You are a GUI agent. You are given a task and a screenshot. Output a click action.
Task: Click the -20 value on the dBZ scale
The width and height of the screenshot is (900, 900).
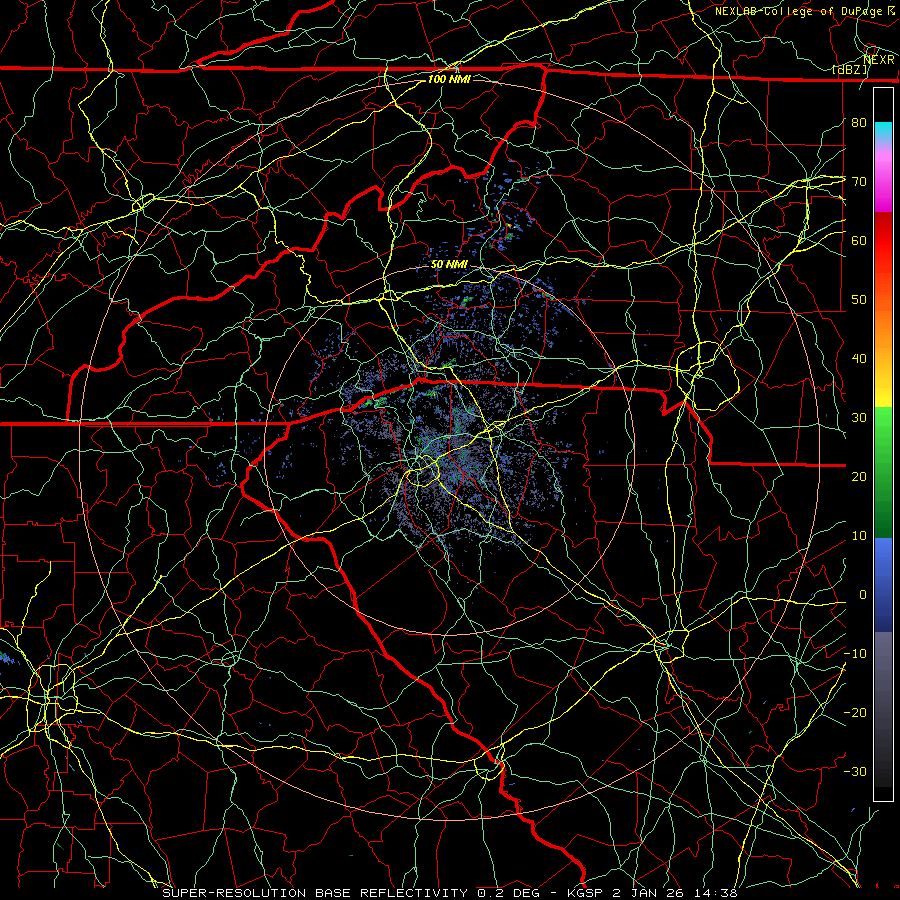click(855, 712)
